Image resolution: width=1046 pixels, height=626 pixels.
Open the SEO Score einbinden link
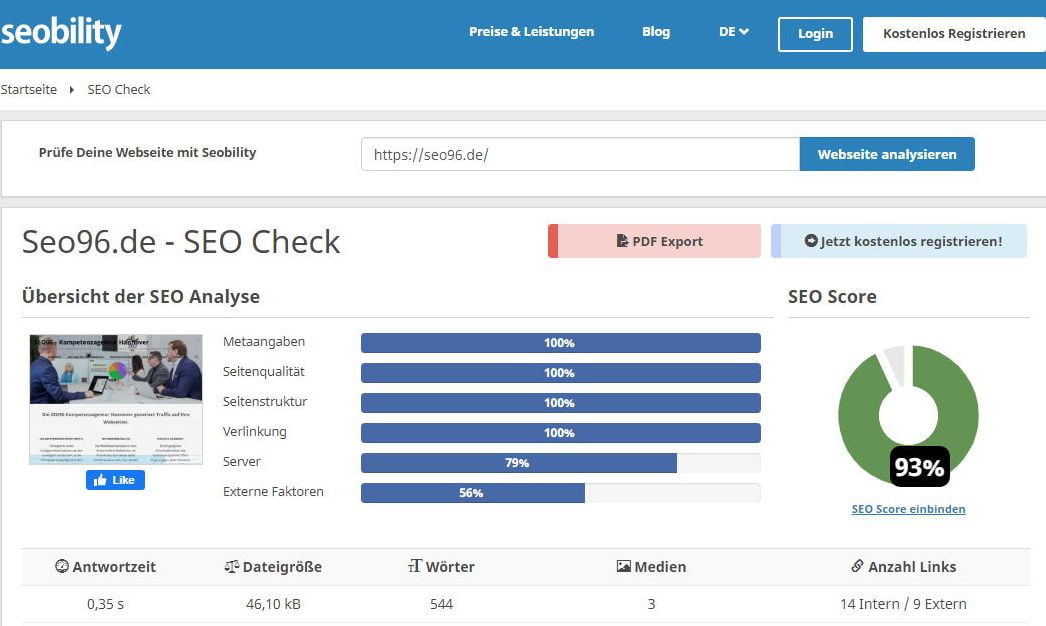point(908,509)
